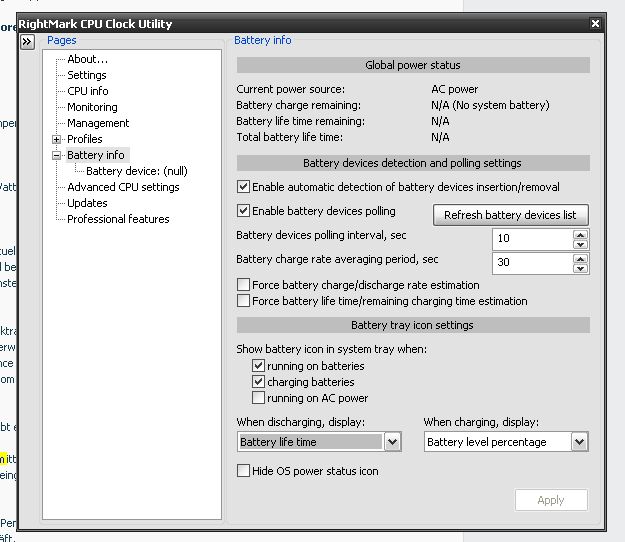Increase battery polling interval value
Image resolution: width=625 pixels, height=542 pixels.
(x=580, y=234)
